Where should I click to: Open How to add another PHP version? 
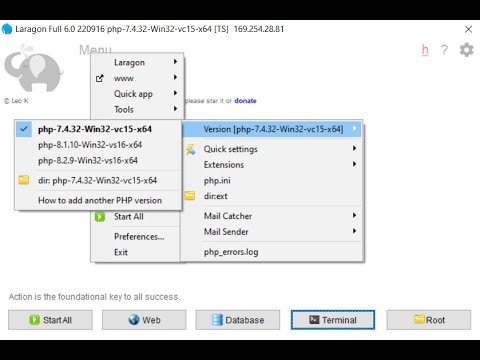point(98,200)
